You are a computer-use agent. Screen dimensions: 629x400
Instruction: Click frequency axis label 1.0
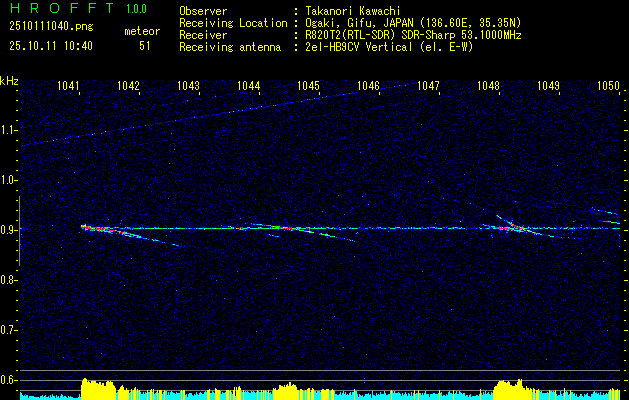[8, 180]
